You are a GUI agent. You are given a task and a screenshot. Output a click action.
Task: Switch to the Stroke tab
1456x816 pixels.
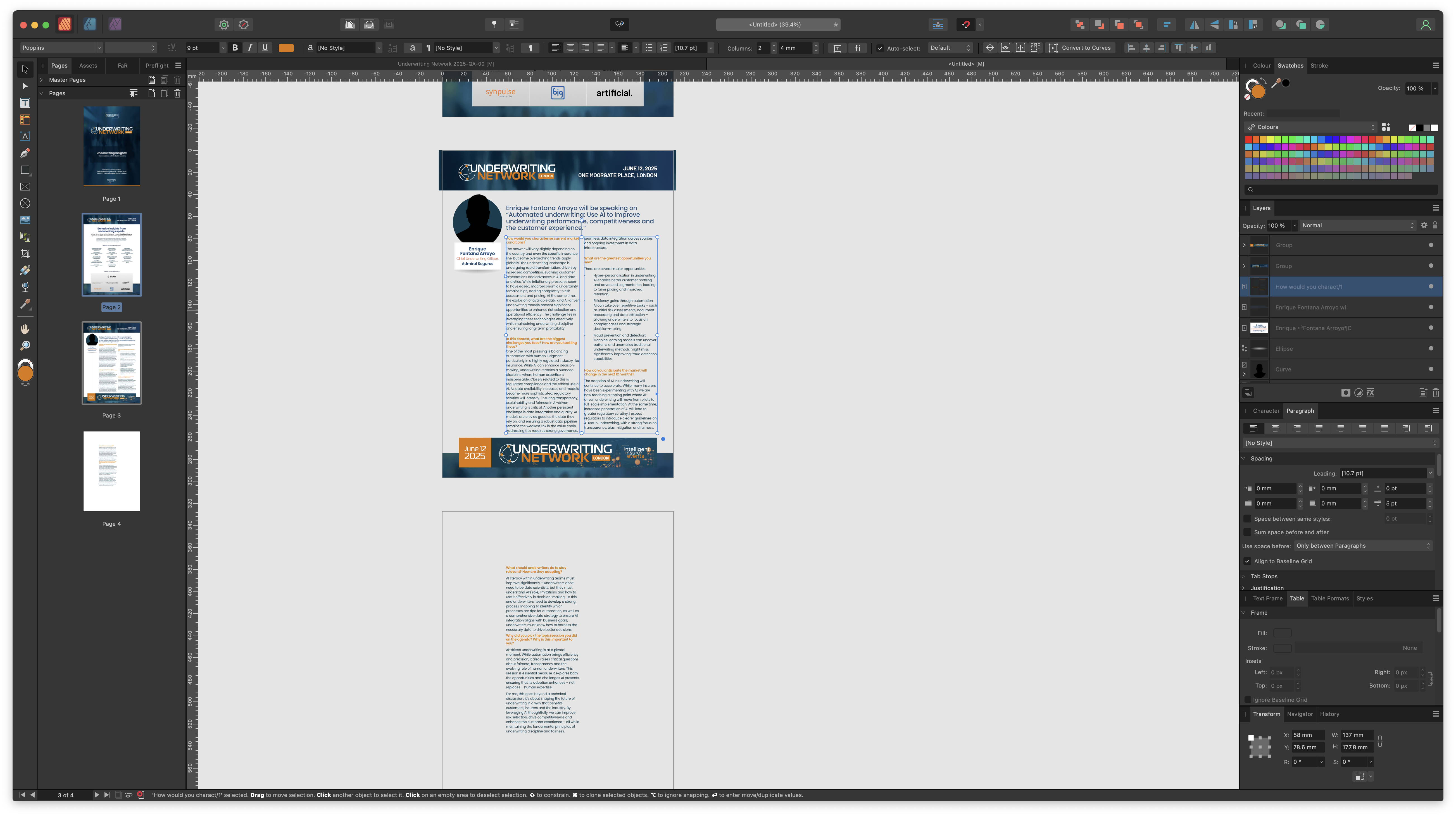[1319, 66]
